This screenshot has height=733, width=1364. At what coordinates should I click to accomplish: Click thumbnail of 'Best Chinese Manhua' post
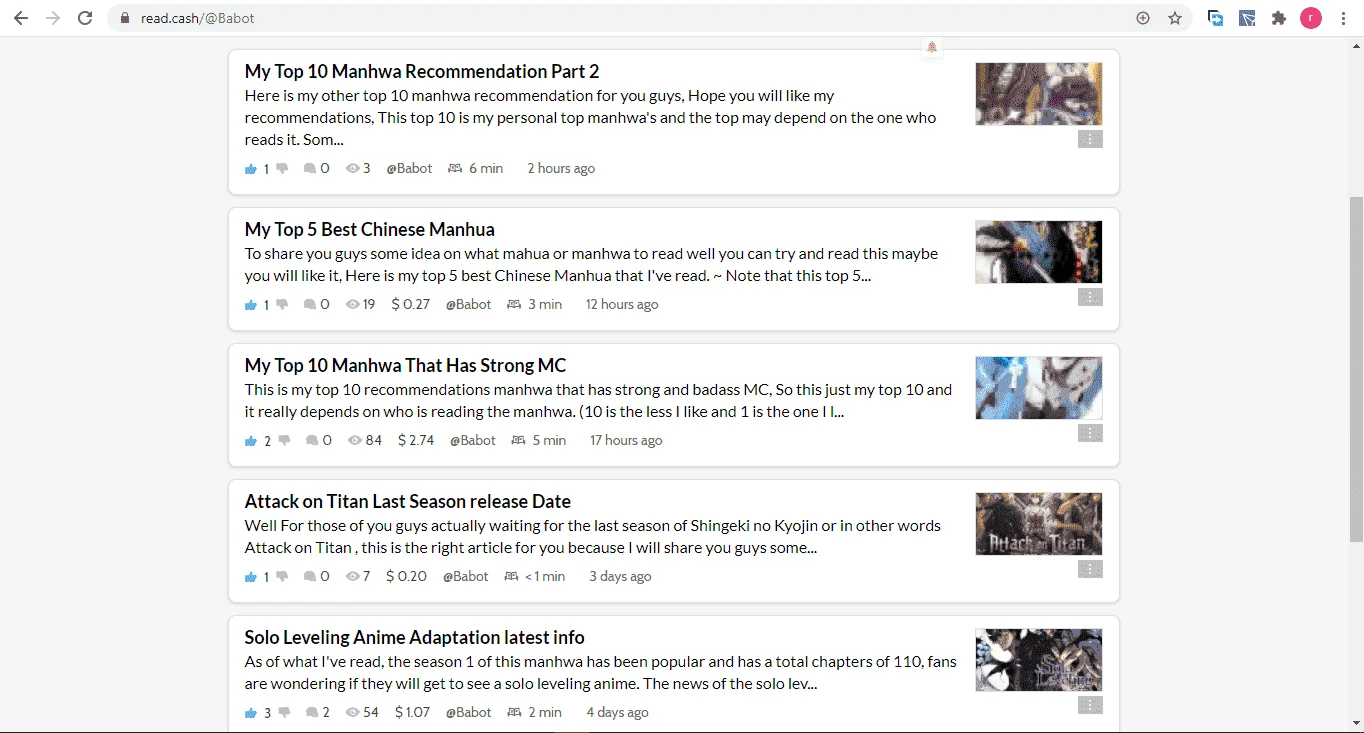click(x=1039, y=252)
